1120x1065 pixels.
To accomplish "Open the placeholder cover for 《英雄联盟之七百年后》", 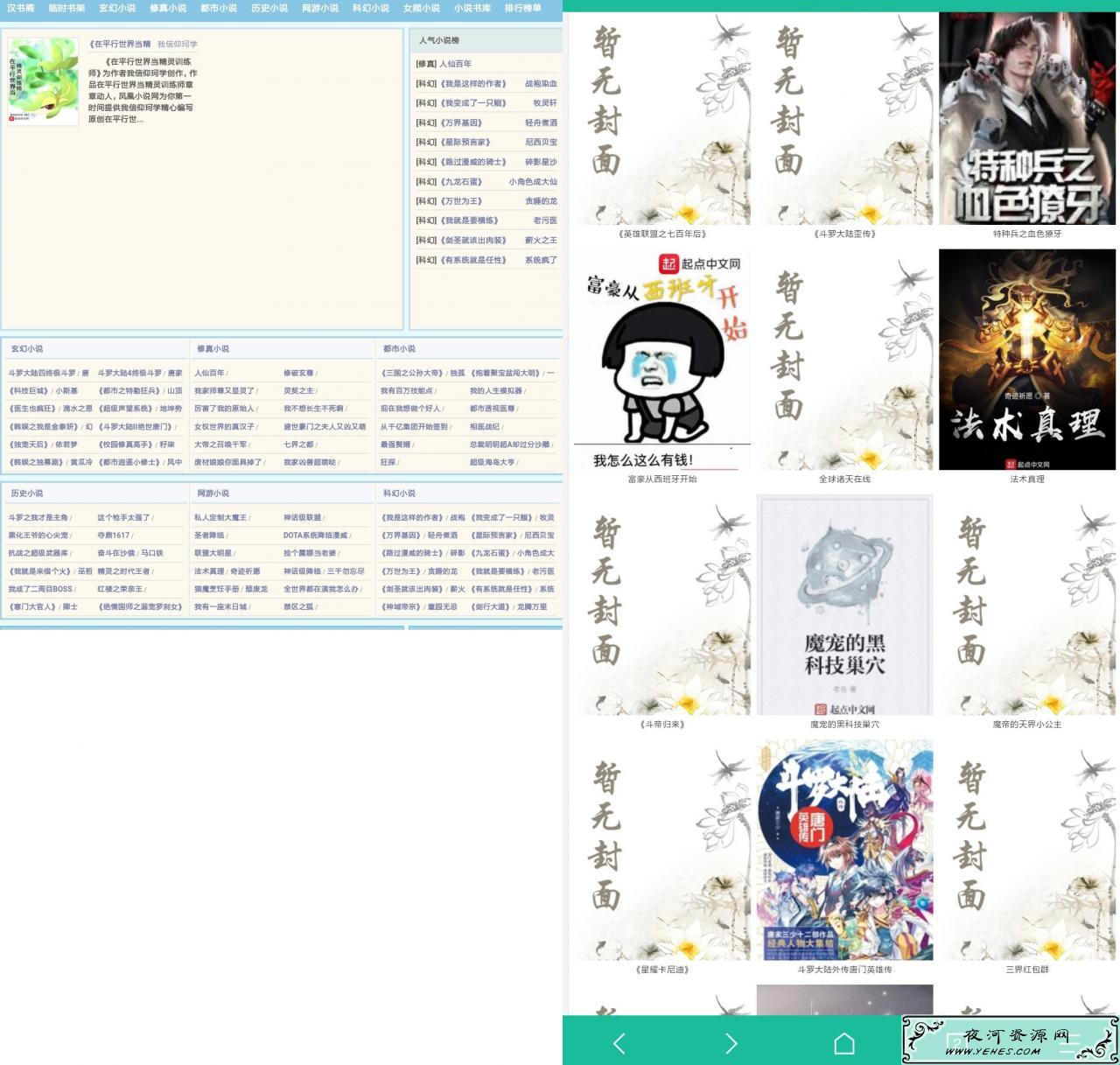I will (662, 118).
